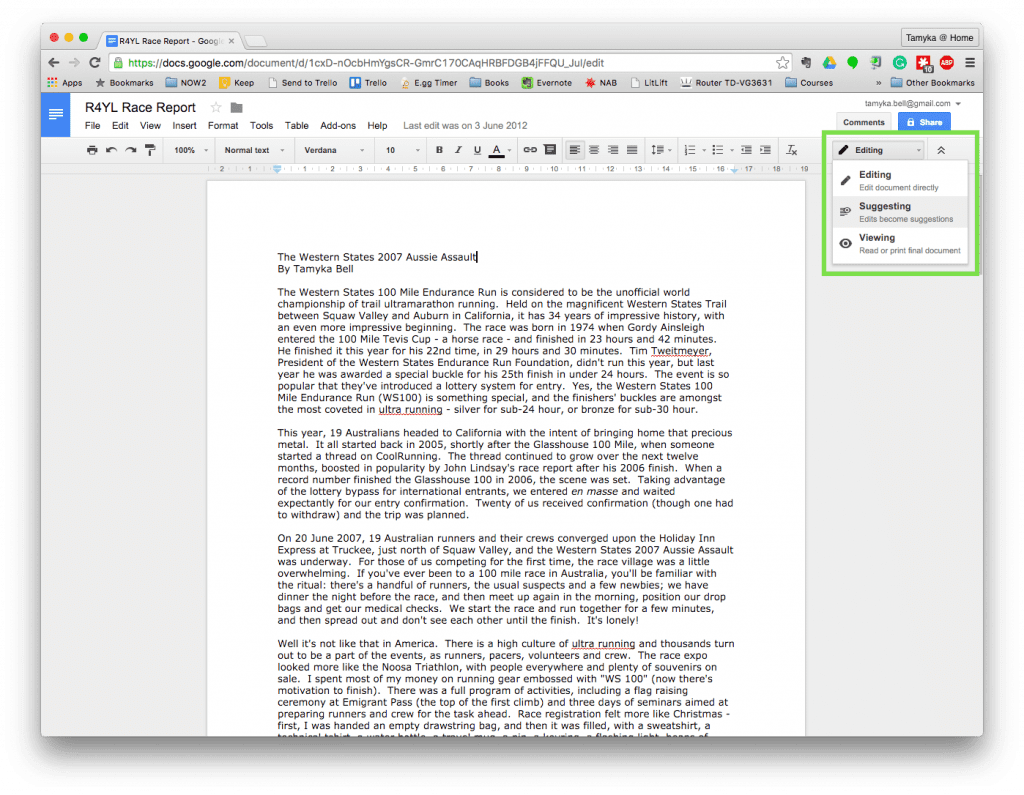Open the Edit menu
The height and width of the screenshot is (795, 1024).
click(x=120, y=125)
